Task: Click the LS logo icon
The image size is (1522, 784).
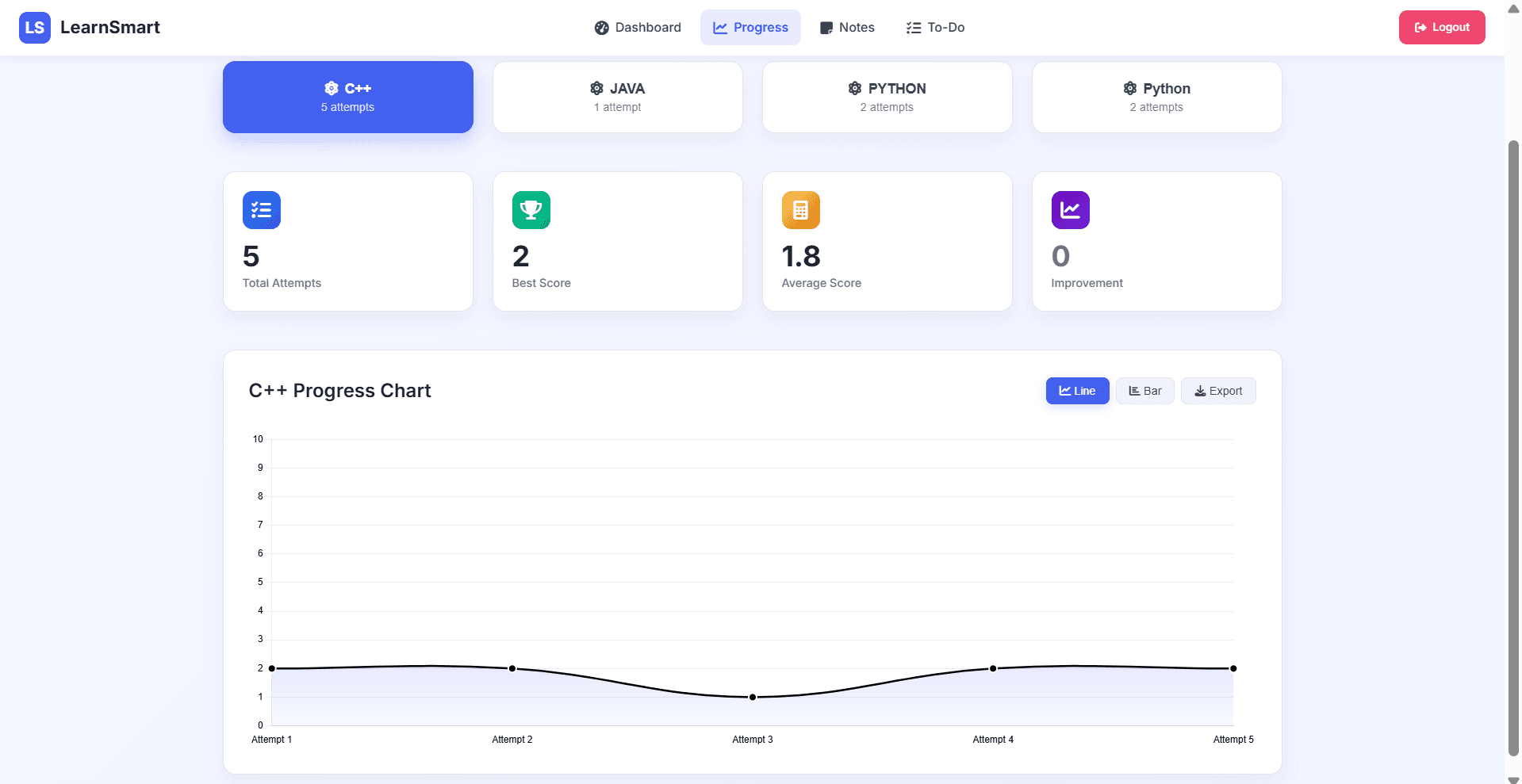Action: coord(35,28)
